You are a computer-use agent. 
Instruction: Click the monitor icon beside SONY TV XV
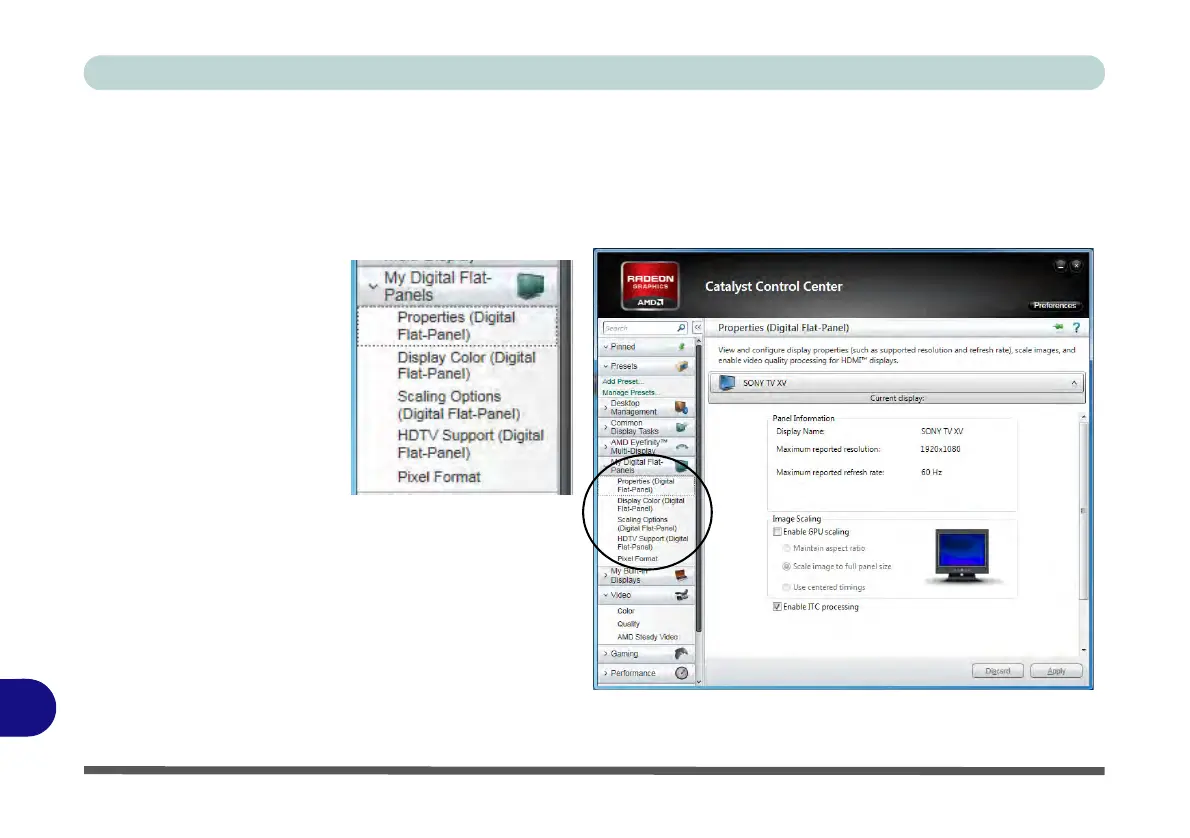coord(726,383)
